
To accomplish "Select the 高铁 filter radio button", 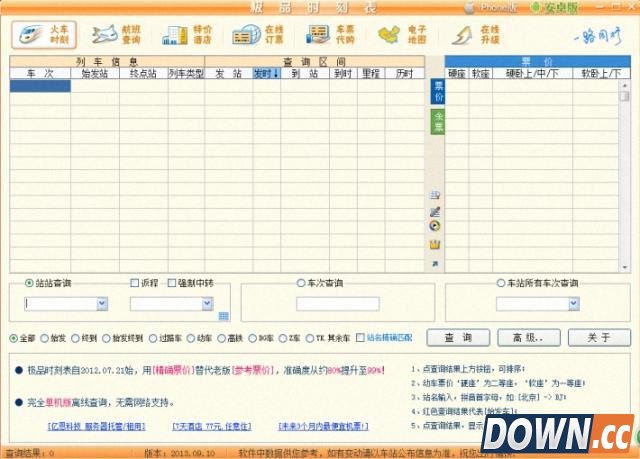I will [x=221, y=338].
